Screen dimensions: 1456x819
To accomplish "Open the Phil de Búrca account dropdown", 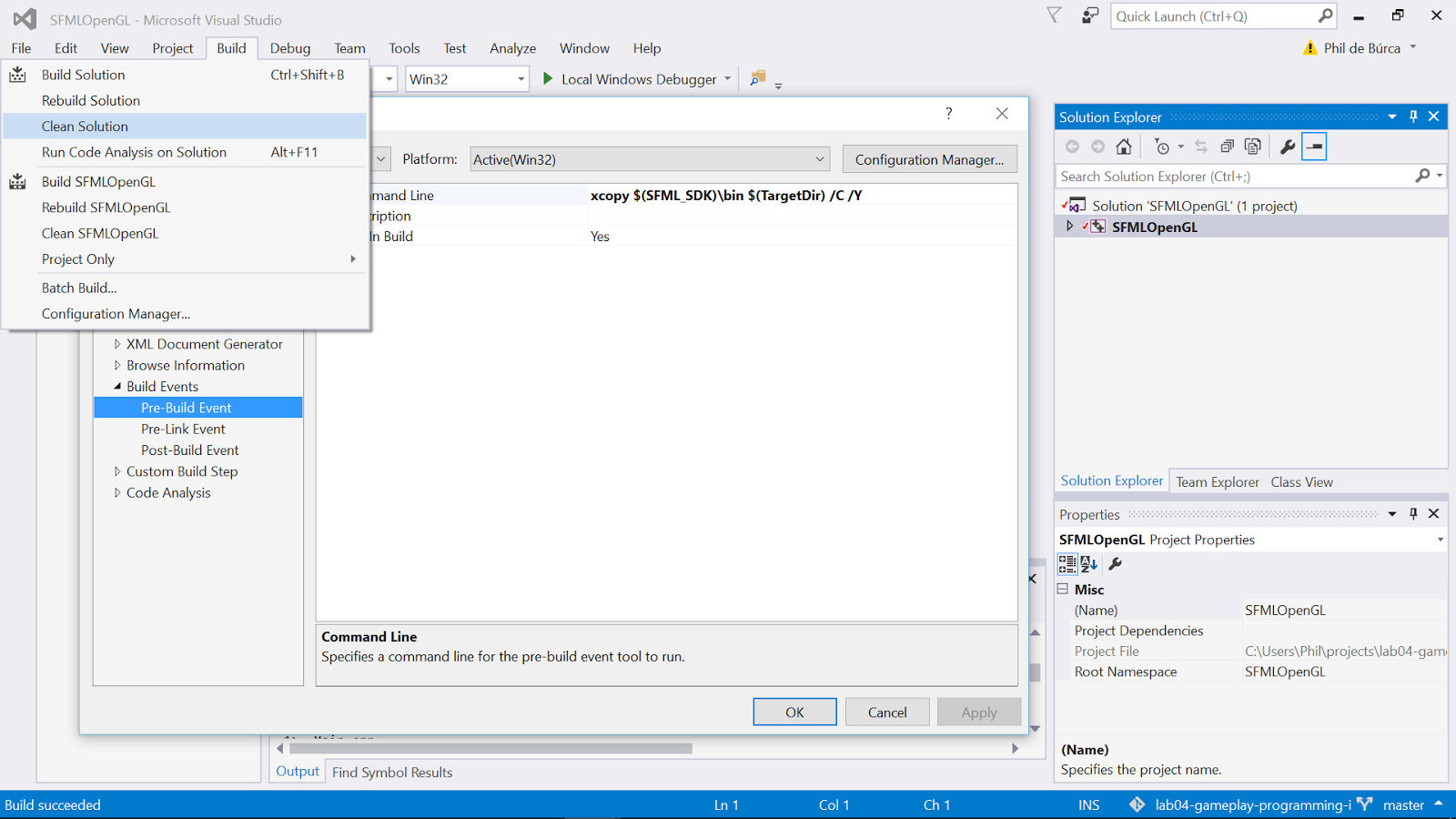I will click(x=1413, y=47).
